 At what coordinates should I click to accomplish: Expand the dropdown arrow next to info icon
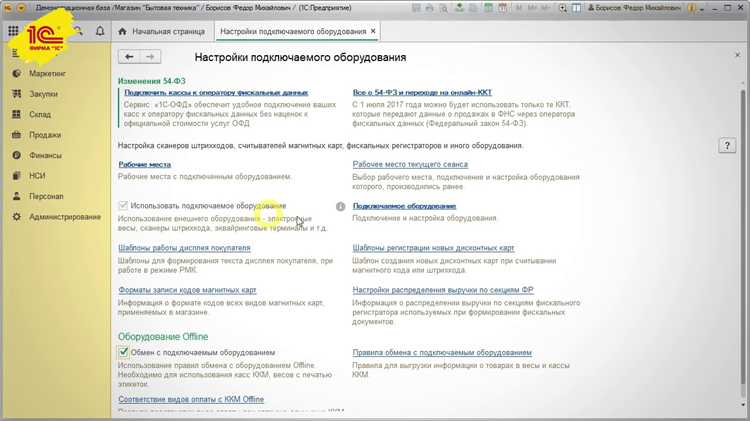pos(702,9)
